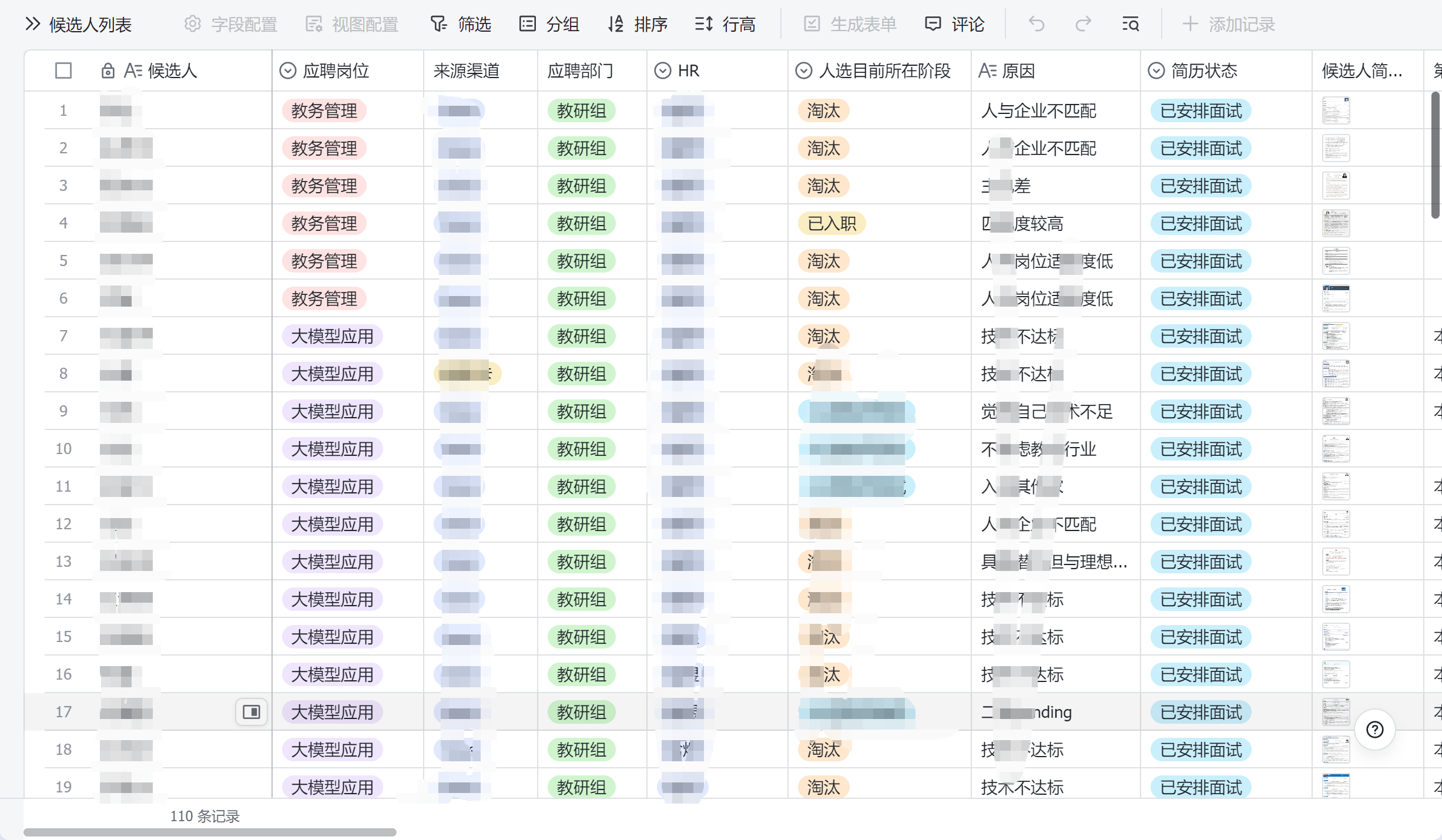The image size is (1442, 840).
Task: Expand record 17 with the side-panel icon
Action: coord(251,712)
